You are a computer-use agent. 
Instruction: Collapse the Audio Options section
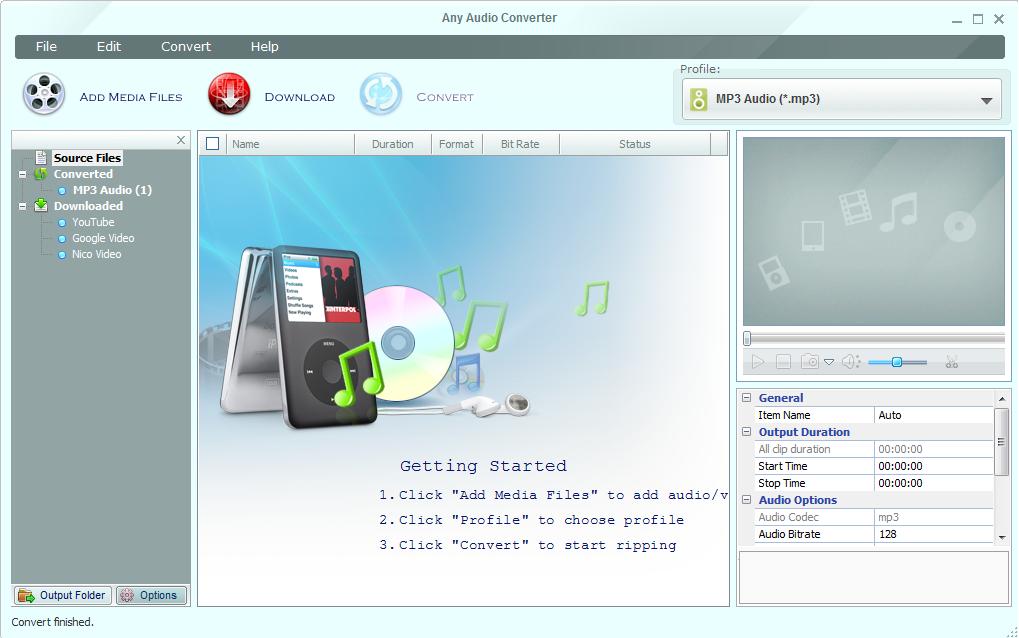(x=747, y=500)
